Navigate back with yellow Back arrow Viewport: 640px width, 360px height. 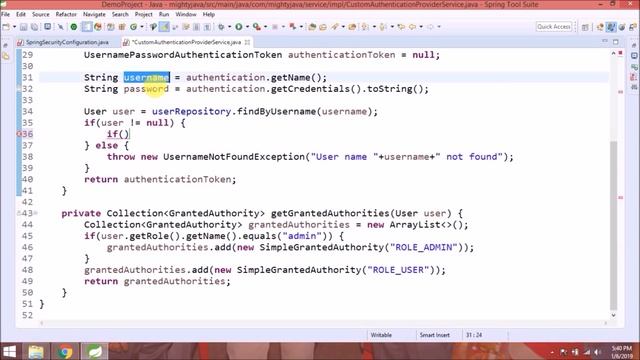tap(412, 27)
